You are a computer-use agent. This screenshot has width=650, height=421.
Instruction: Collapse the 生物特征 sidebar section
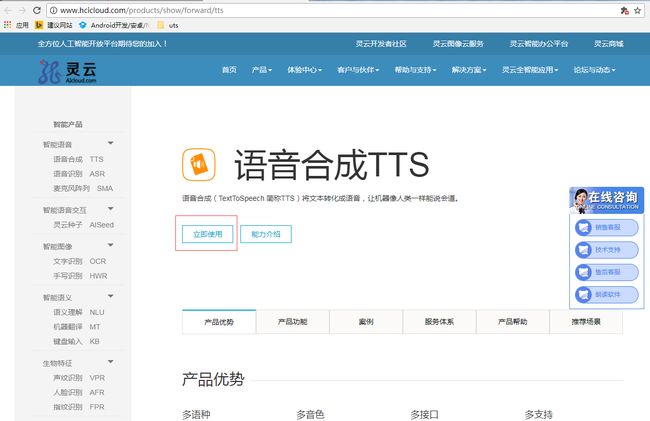tap(111, 362)
